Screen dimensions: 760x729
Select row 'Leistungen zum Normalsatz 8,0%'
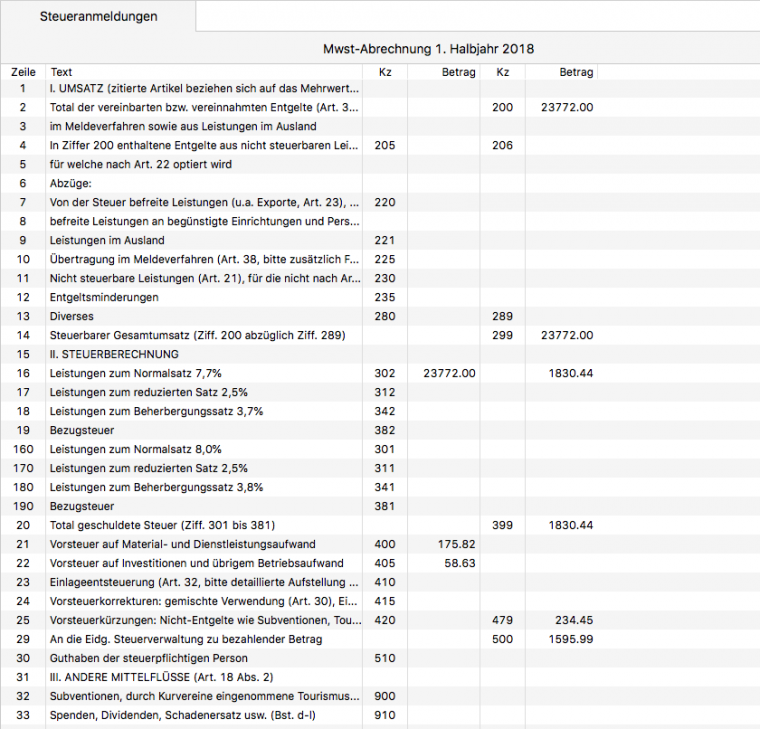pos(380,449)
